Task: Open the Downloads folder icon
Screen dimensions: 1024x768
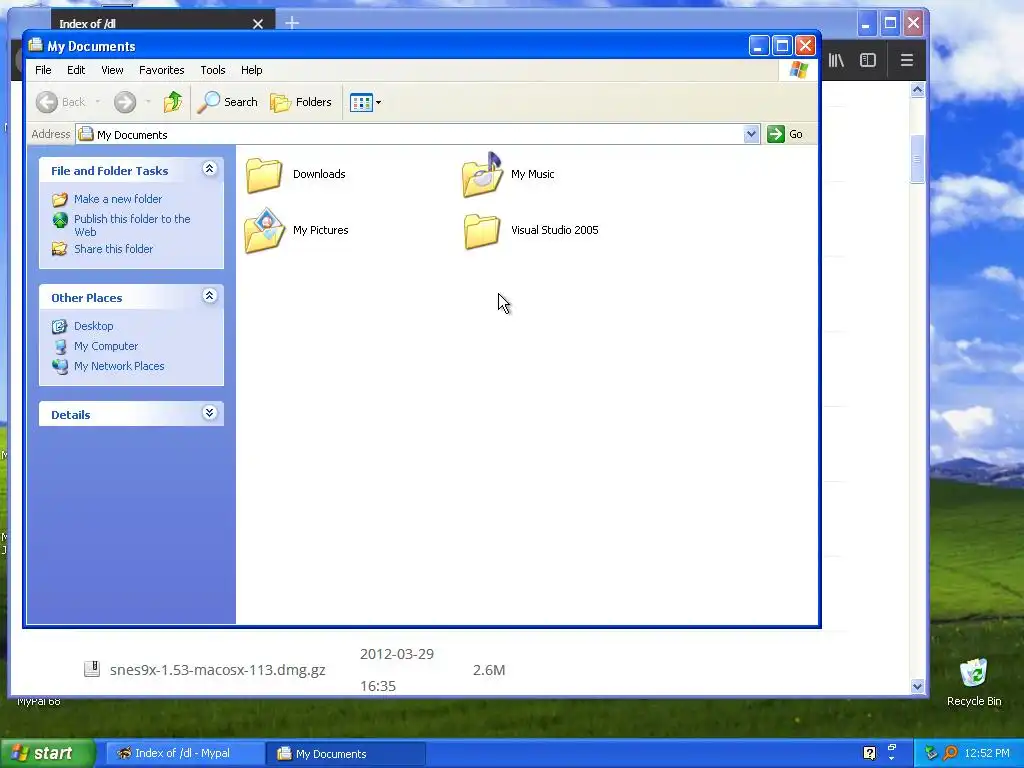Action: [x=264, y=175]
